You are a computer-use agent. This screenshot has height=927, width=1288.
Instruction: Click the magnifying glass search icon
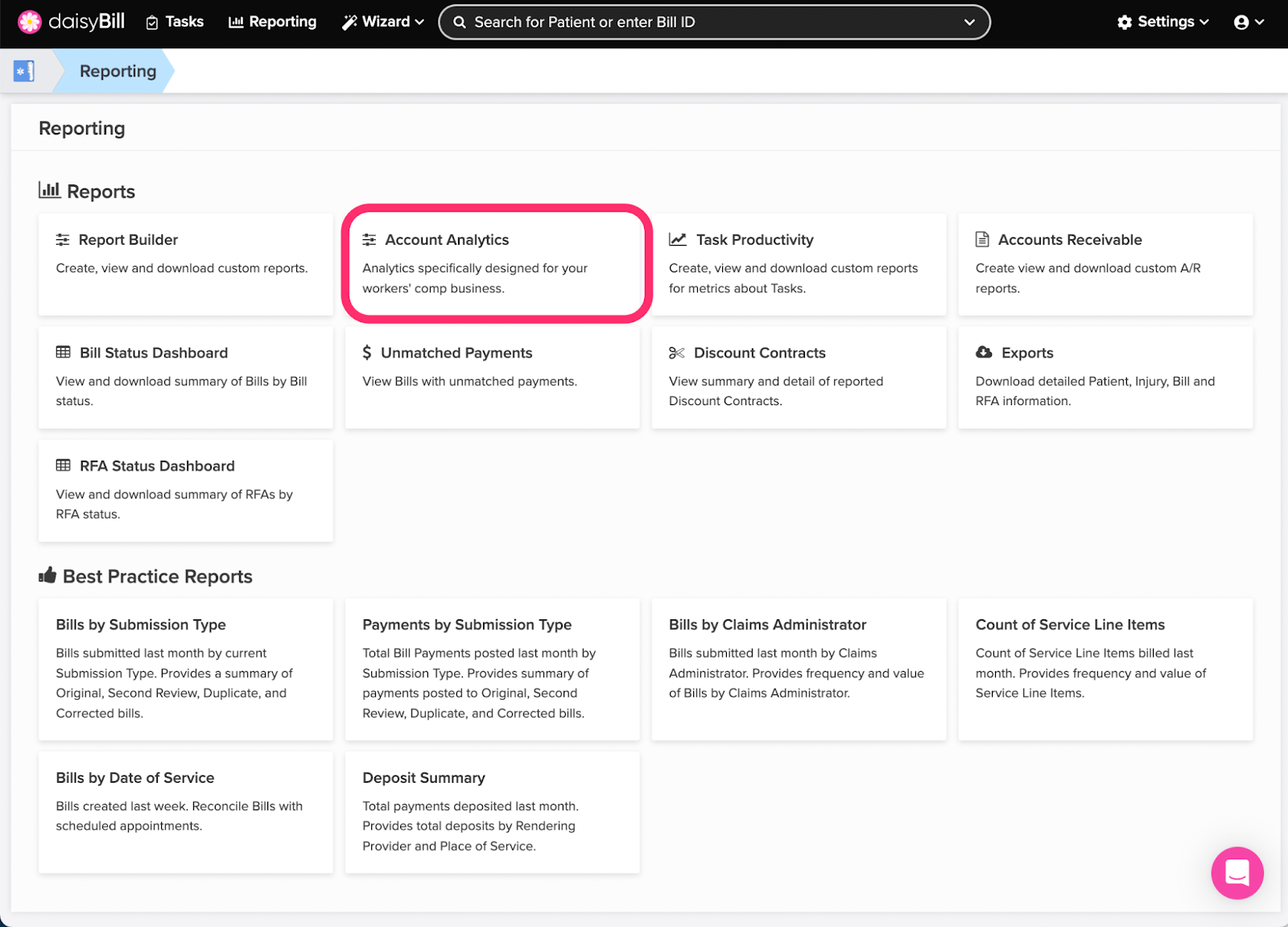tap(460, 23)
